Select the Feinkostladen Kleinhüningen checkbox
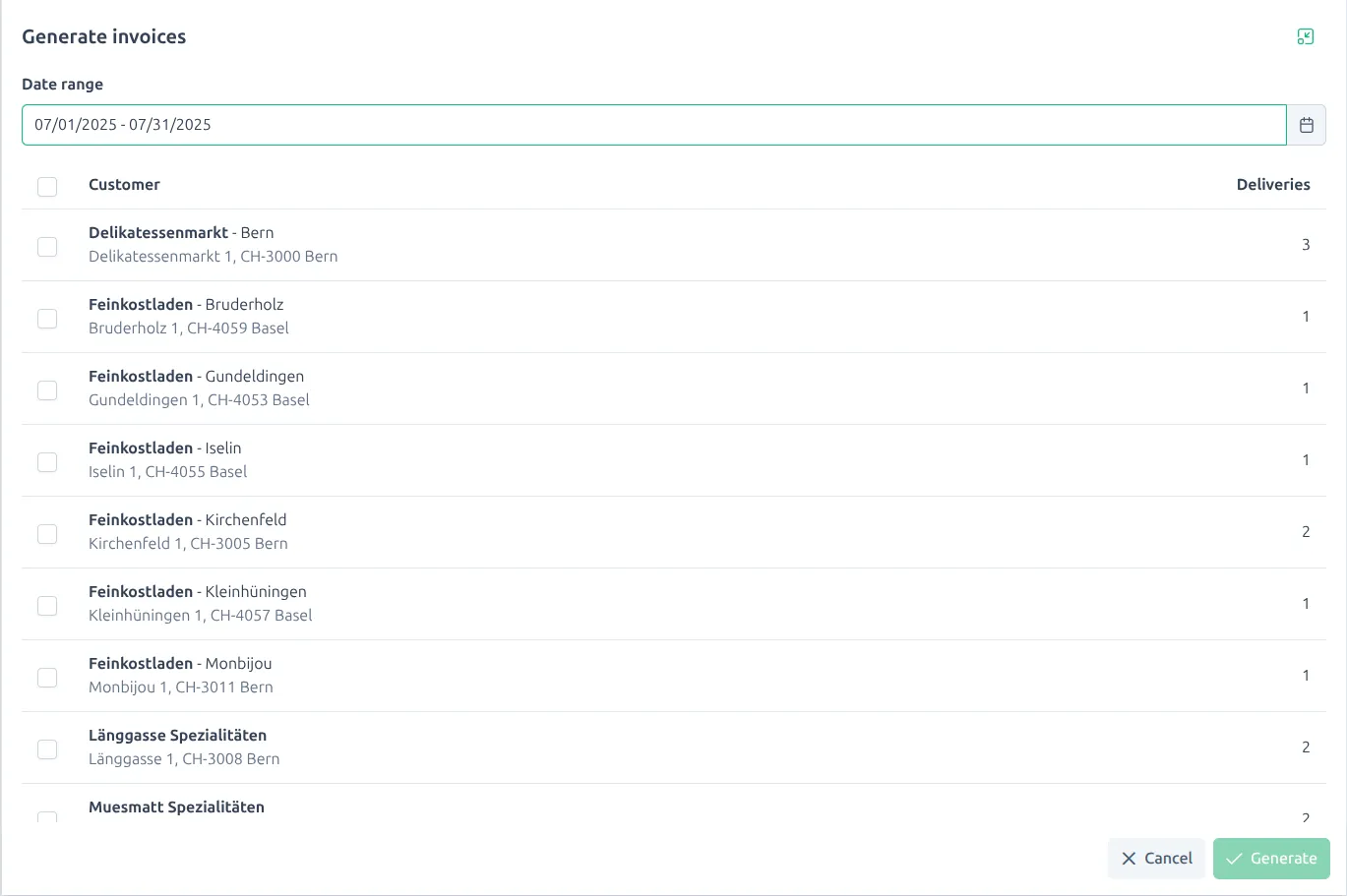The height and width of the screenshot is (896, 1347). (x=46, y=605)
